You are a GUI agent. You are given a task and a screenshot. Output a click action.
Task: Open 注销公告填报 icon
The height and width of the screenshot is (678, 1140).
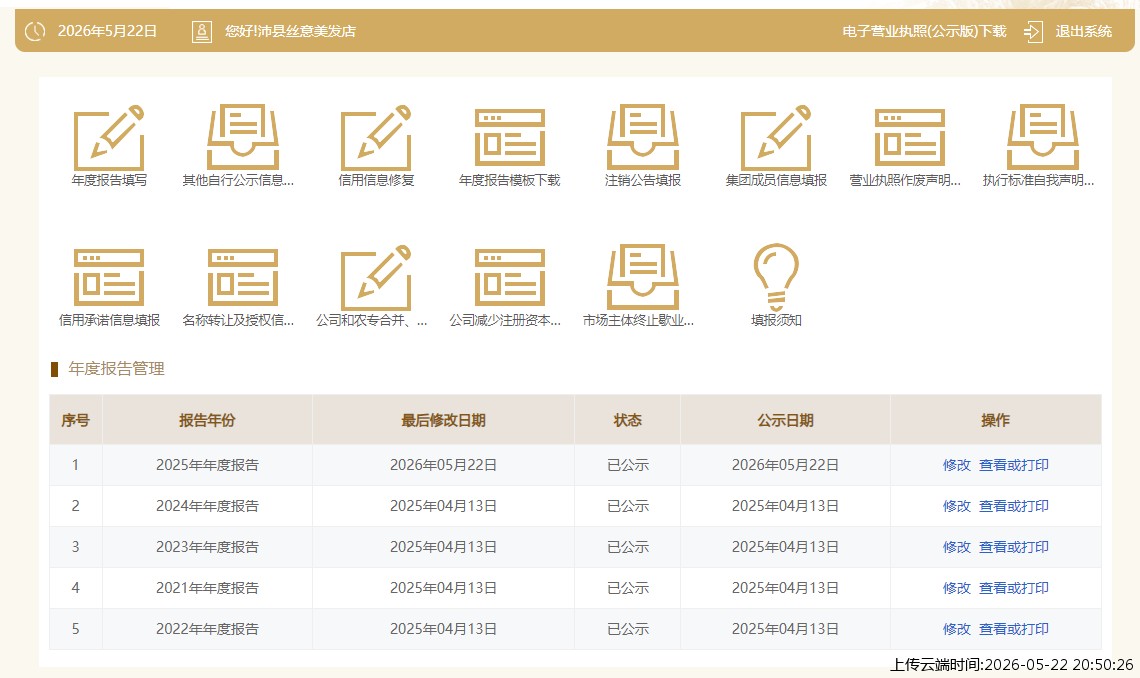[643, 137]
